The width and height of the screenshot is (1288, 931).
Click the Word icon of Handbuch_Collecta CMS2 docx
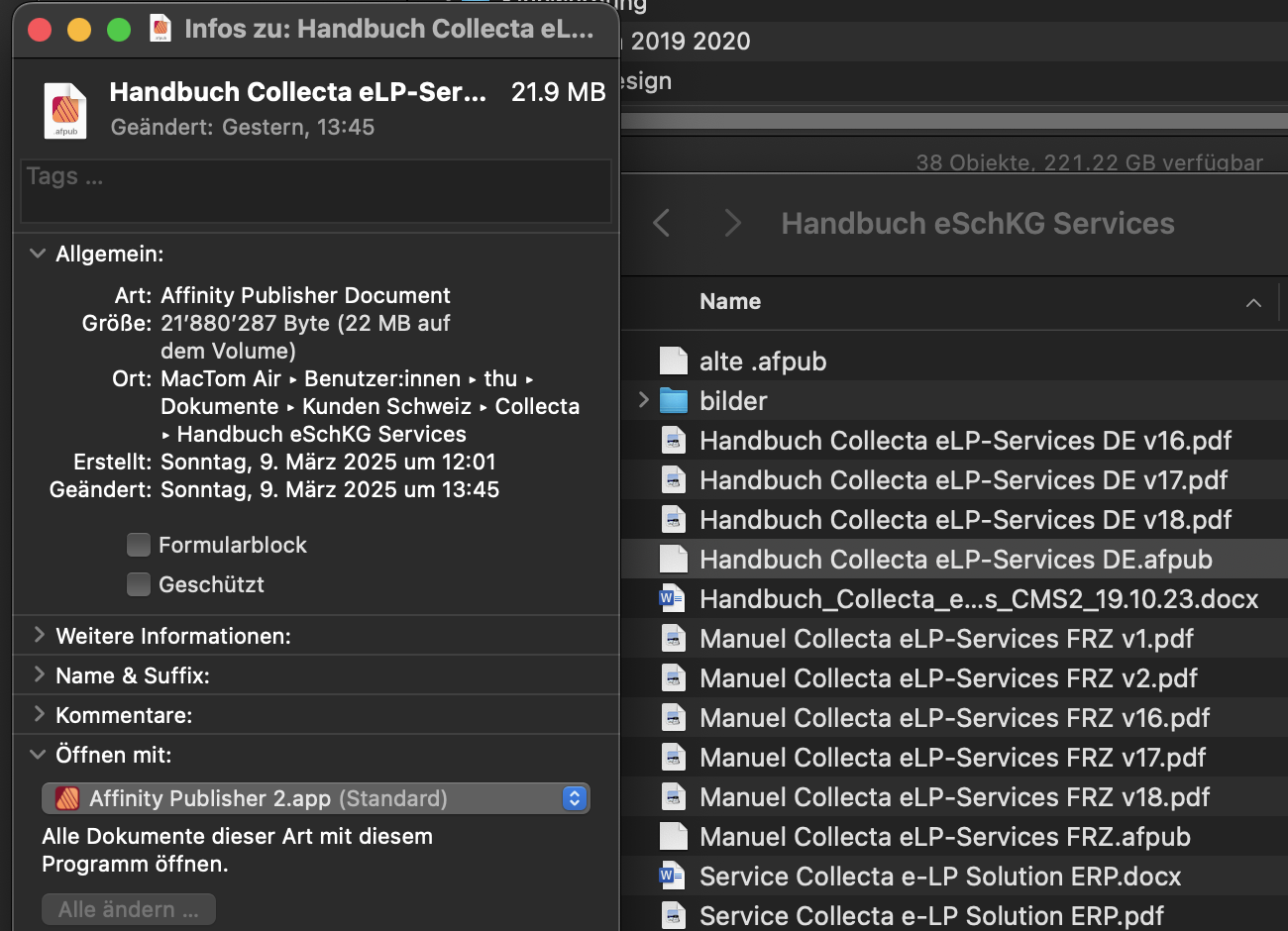coord(674,599)
